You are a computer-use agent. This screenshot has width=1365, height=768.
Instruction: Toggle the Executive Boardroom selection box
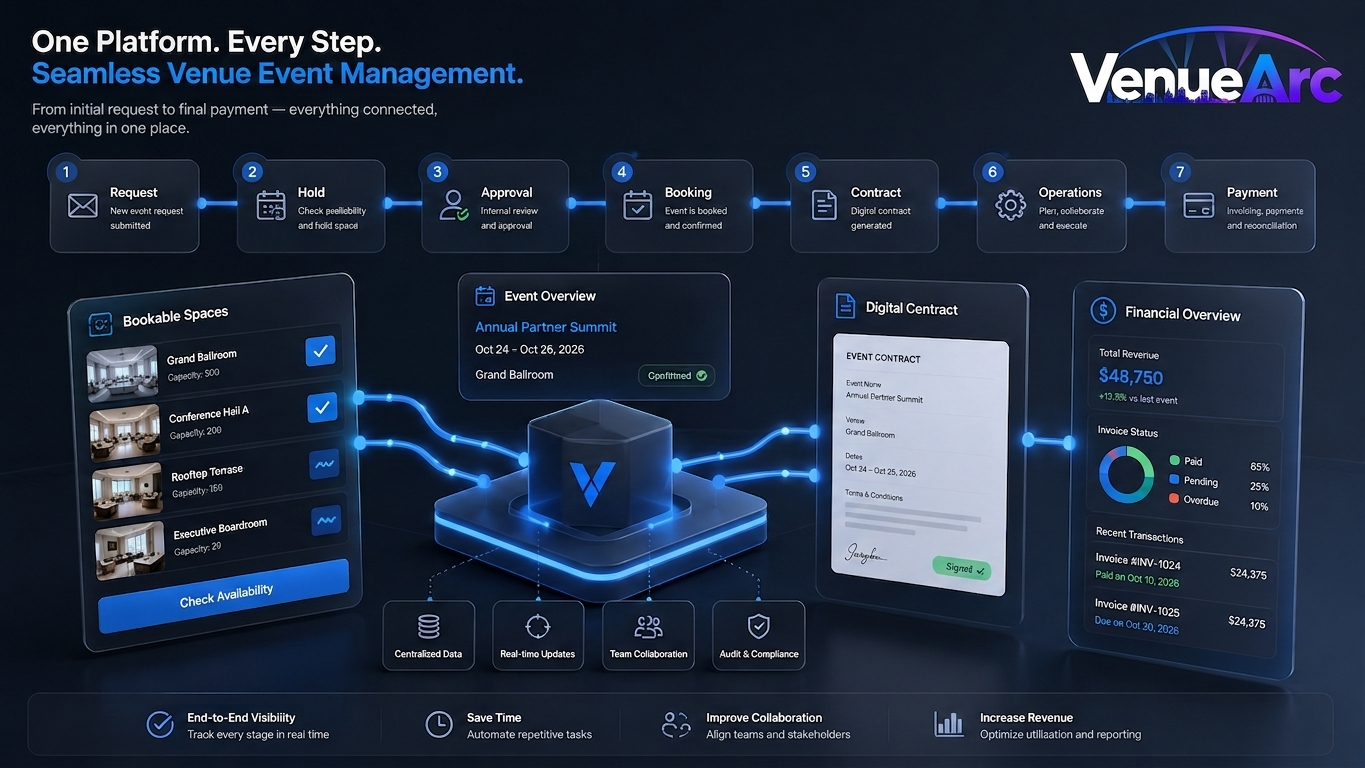click(x=326, y=520)
